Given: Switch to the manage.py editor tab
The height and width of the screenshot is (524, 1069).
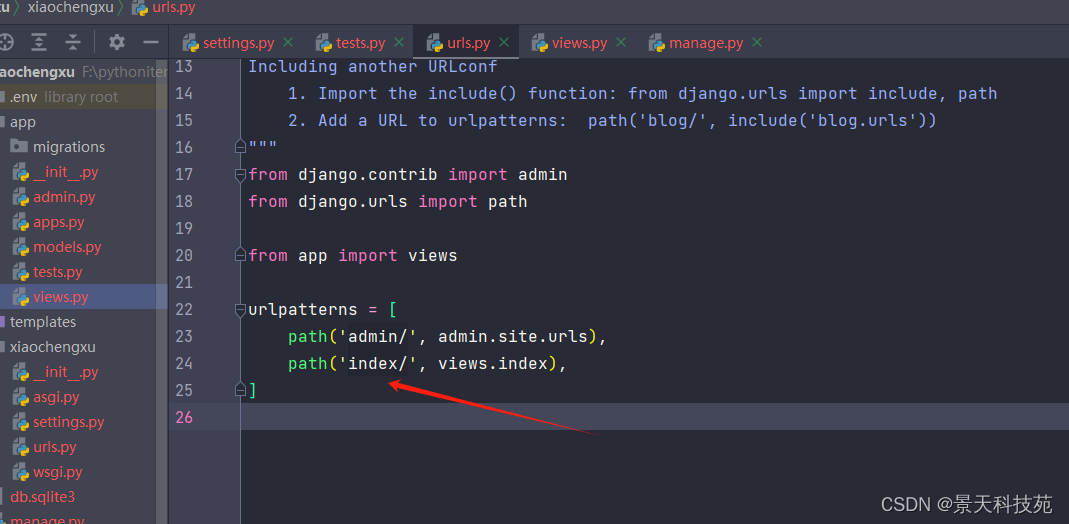Looking at the screenshot, I should [706, 43].
